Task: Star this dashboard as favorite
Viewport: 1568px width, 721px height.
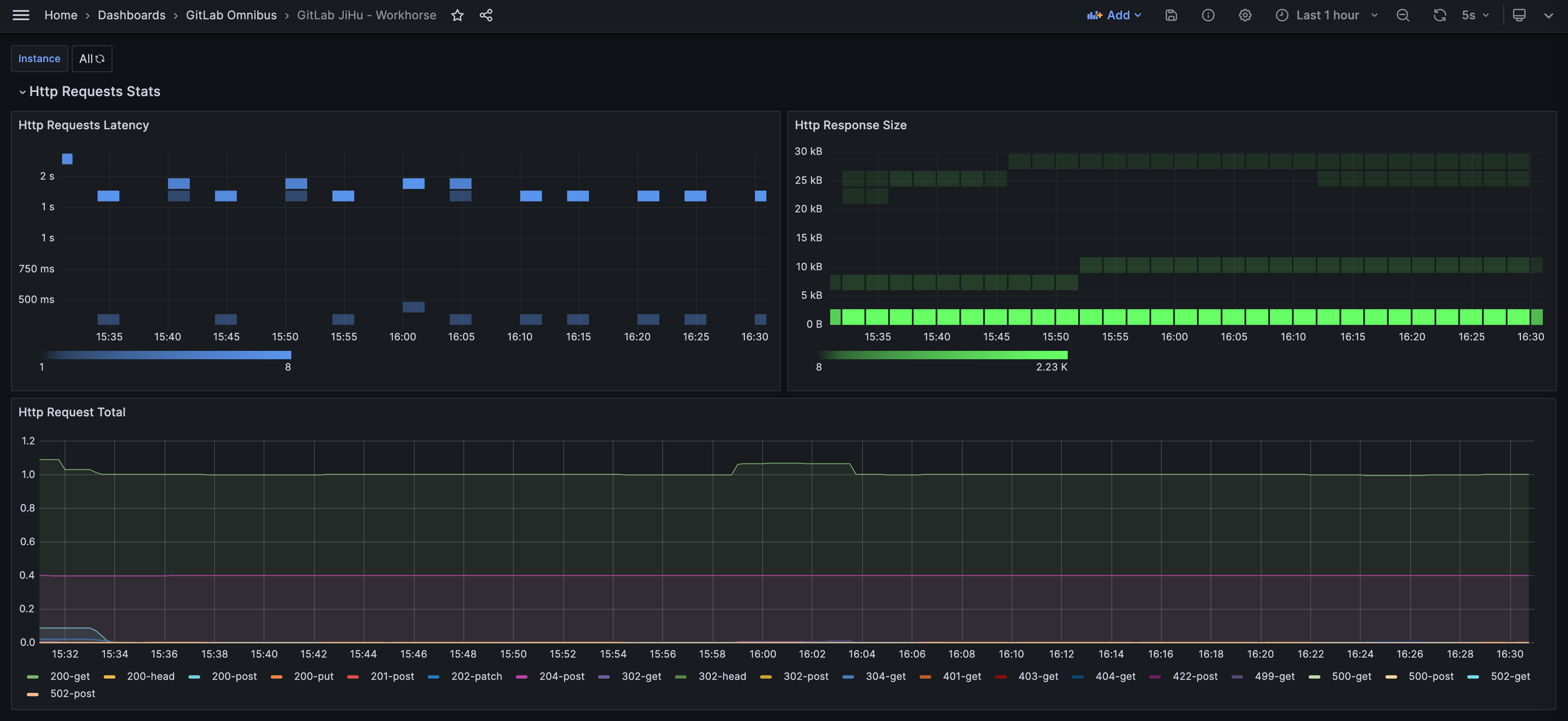Action: click(457, 15)
